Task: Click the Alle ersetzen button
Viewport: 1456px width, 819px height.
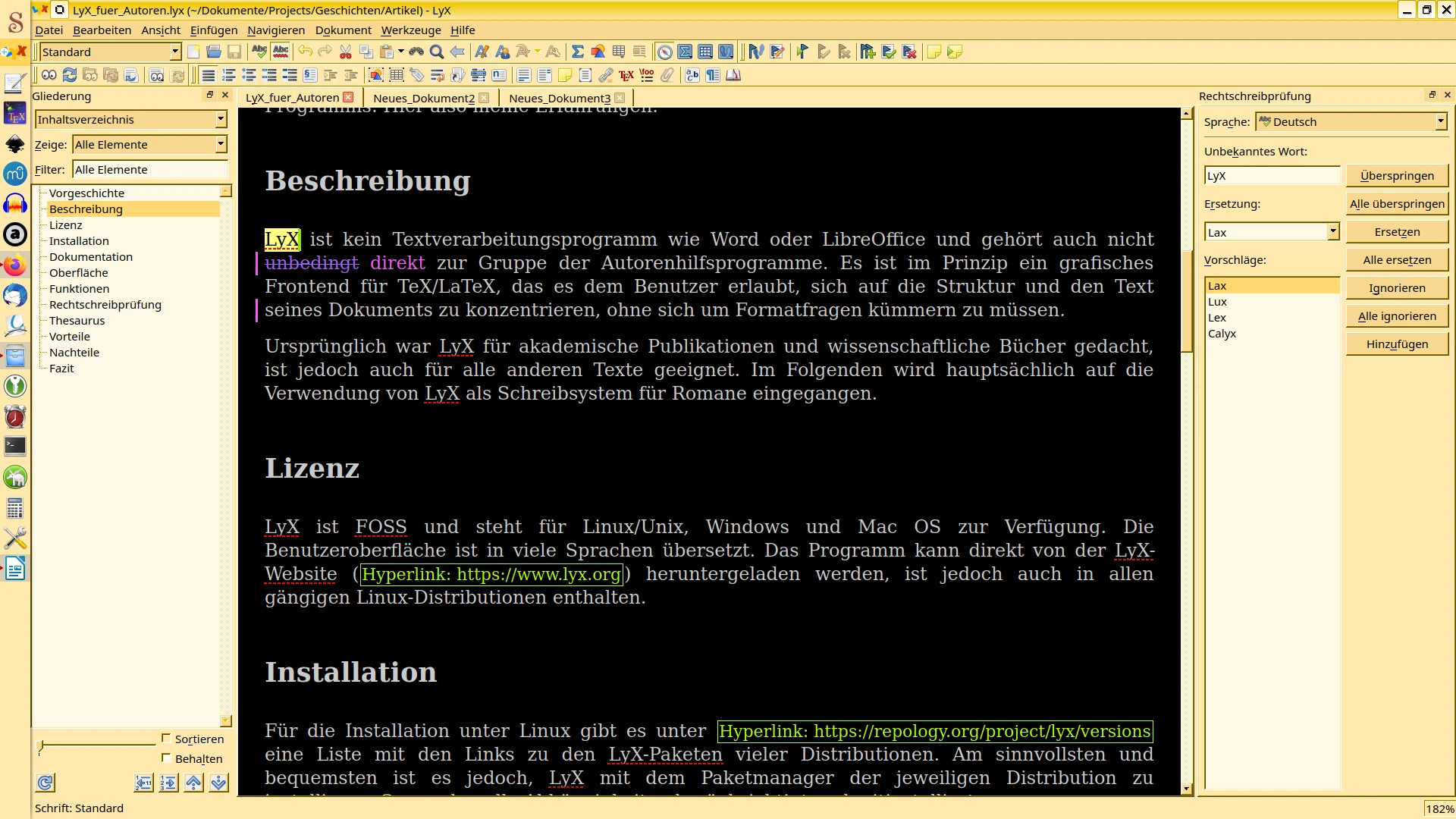Action: point(1397,259)
